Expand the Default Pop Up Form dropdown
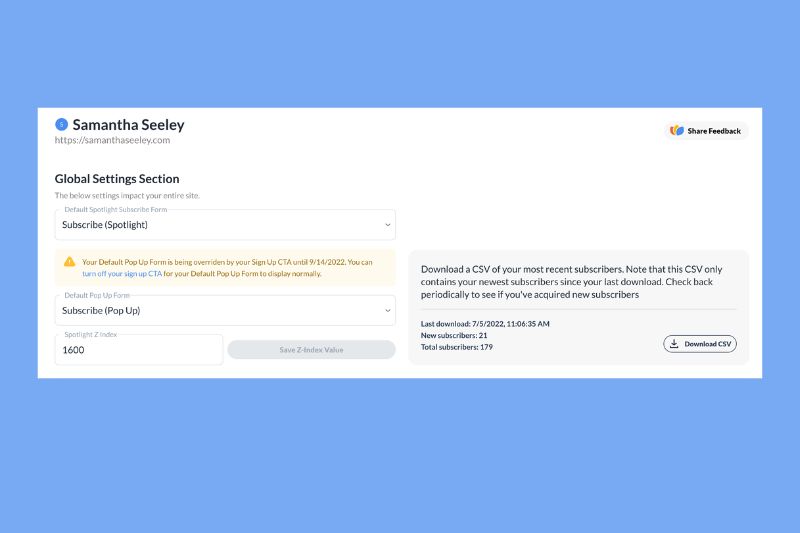Image resolution: width=800 pixels, height=533 pixels. click(225, 310)
